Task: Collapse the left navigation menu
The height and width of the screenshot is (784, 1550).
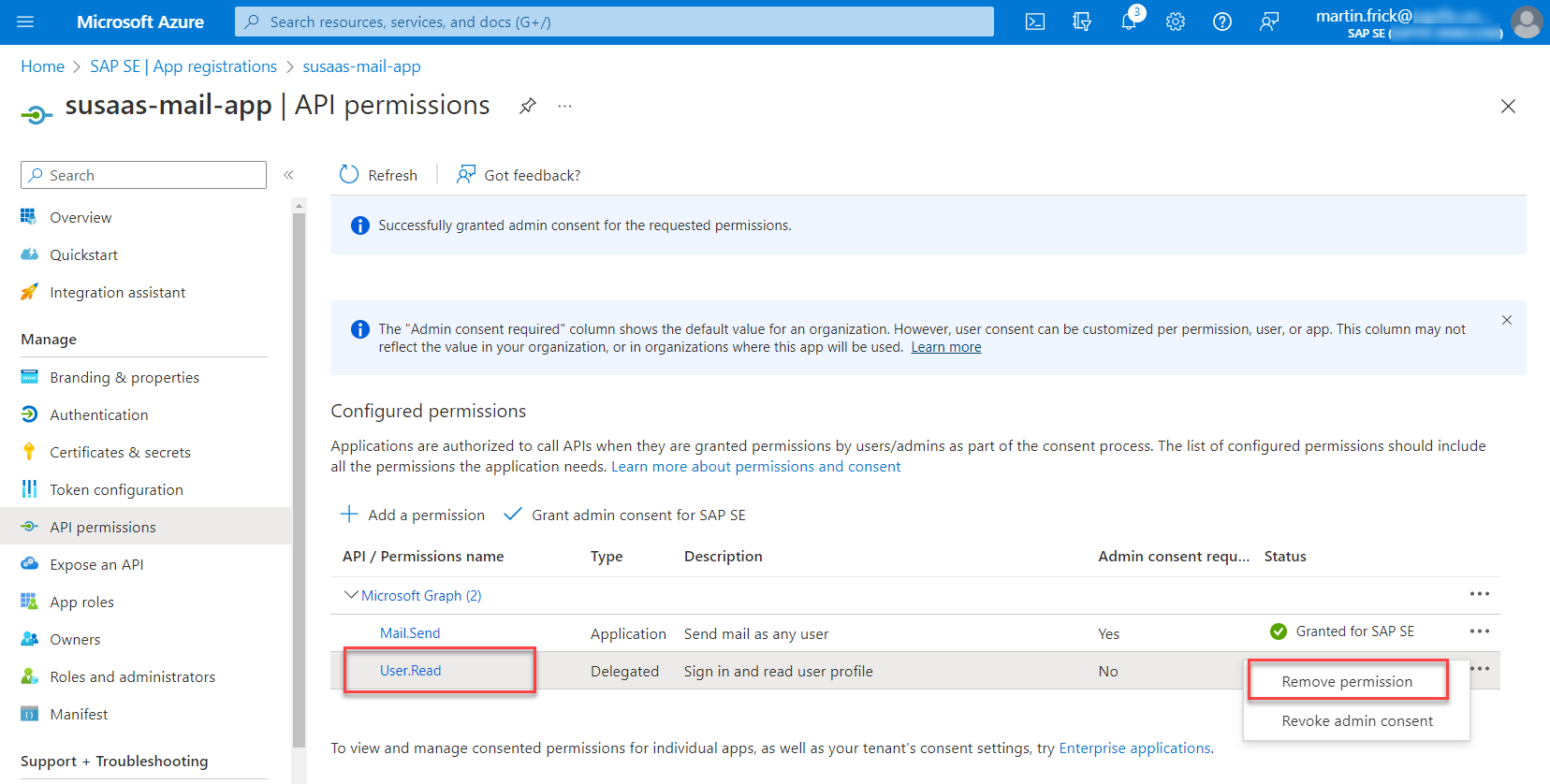Action: [288, 175]
